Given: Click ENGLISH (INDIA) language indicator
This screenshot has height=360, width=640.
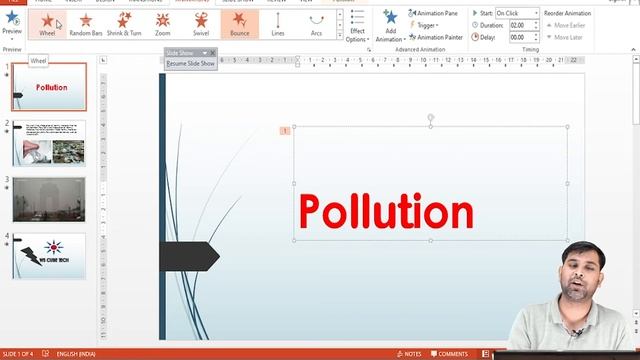Looking at the screenshot, I should coord(76,354).
